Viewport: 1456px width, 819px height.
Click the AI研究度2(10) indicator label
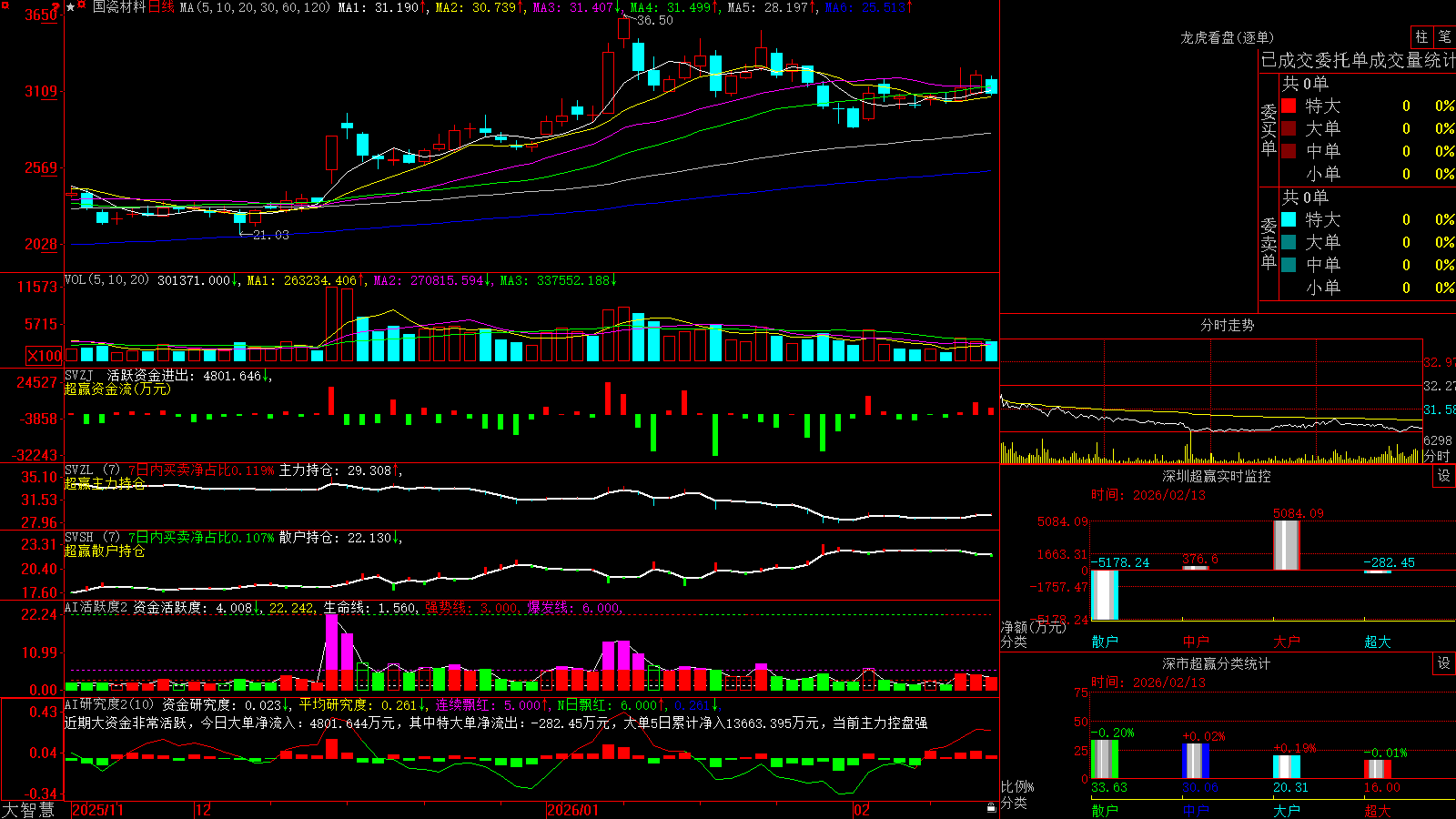click(109, 704)
